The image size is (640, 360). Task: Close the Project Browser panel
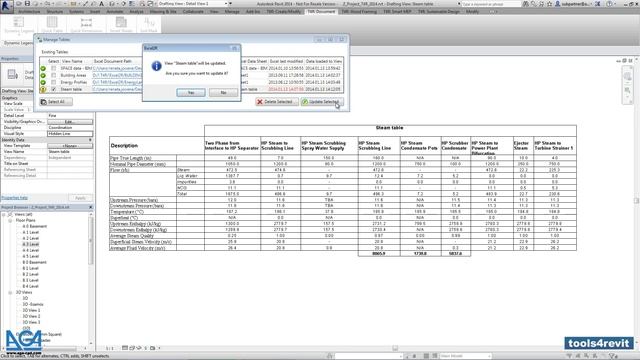tap(91, 207)
